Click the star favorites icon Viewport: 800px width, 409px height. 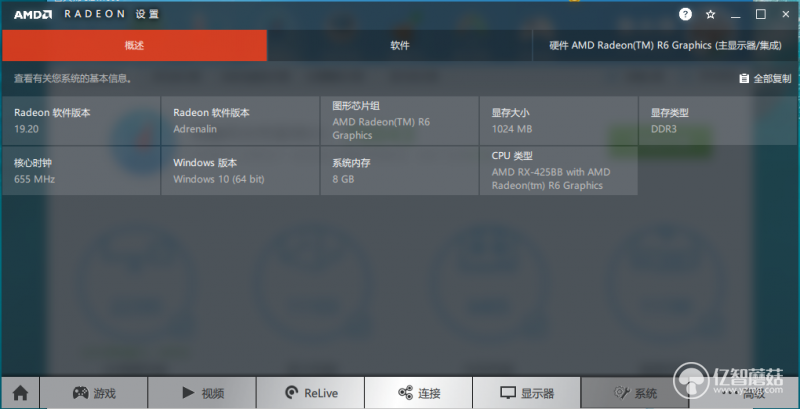tap(710, 15)
